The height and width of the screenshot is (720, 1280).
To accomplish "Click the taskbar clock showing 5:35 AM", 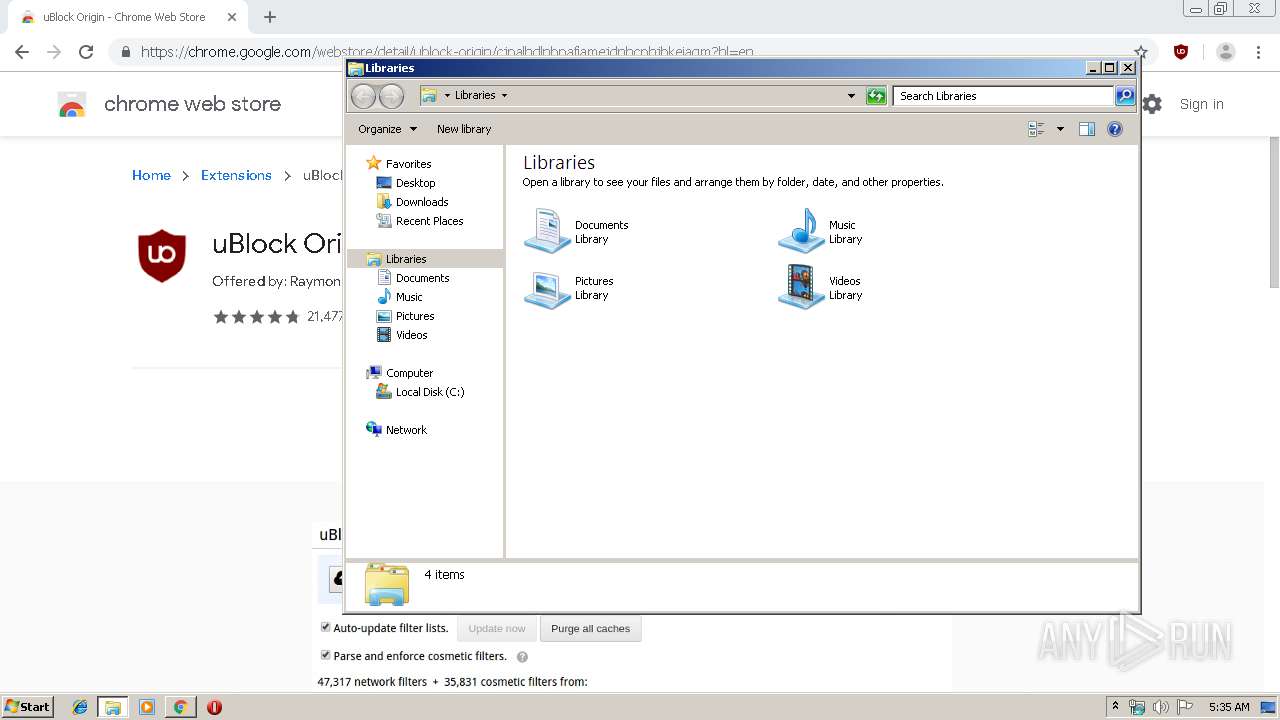I will 1229,707.
